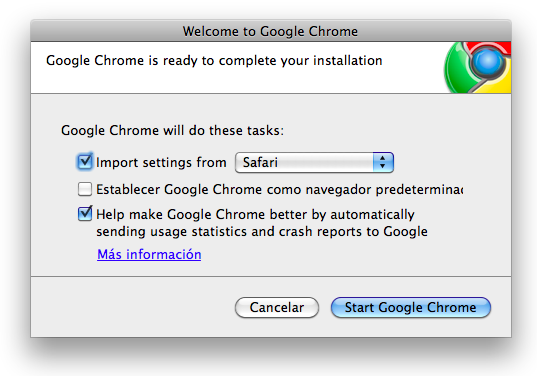The image size is (537, 376).
Task: Click the green part of the Chrome logo
Action: 457,74
